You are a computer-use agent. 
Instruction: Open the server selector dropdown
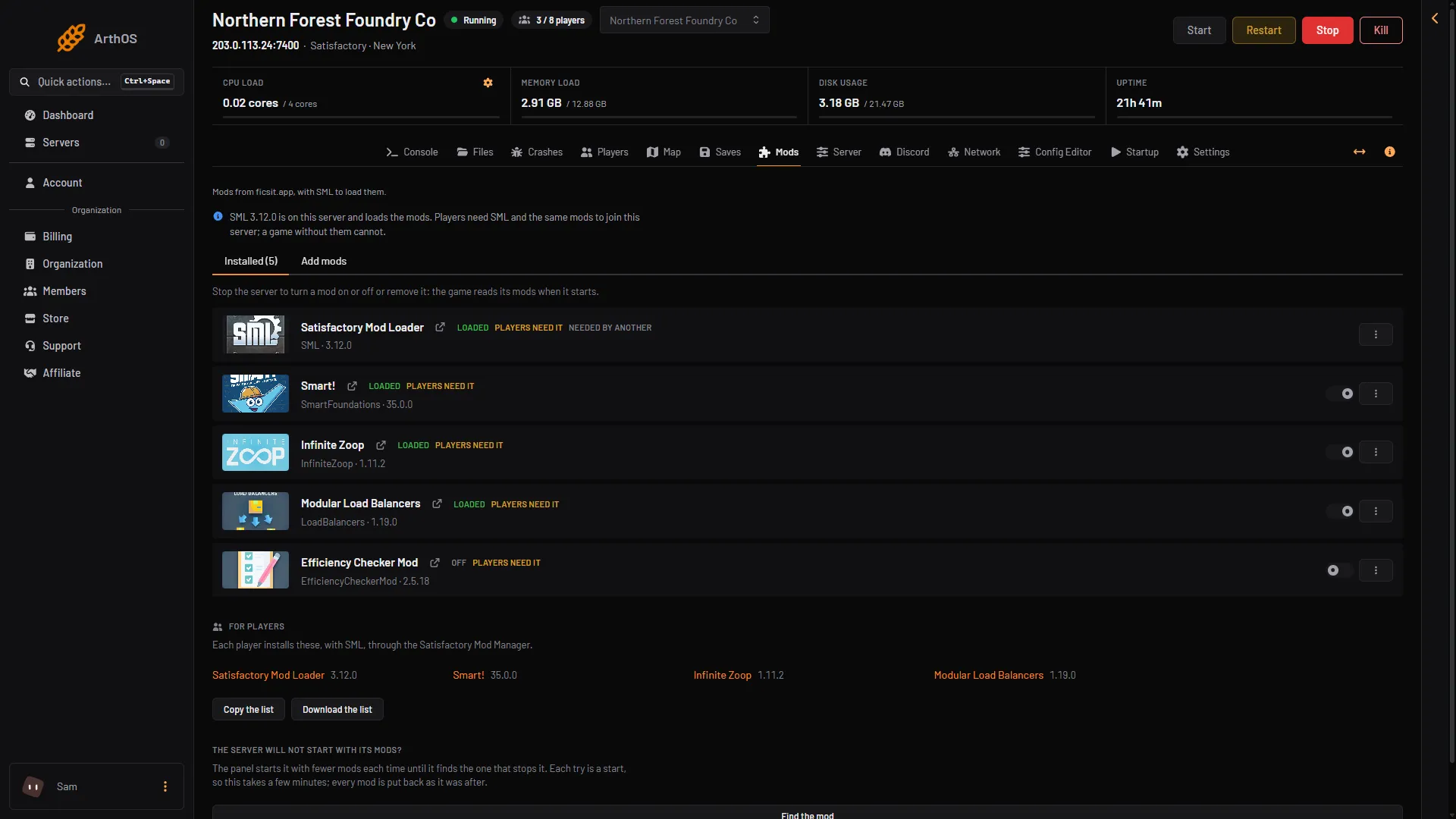coord(684,20)
